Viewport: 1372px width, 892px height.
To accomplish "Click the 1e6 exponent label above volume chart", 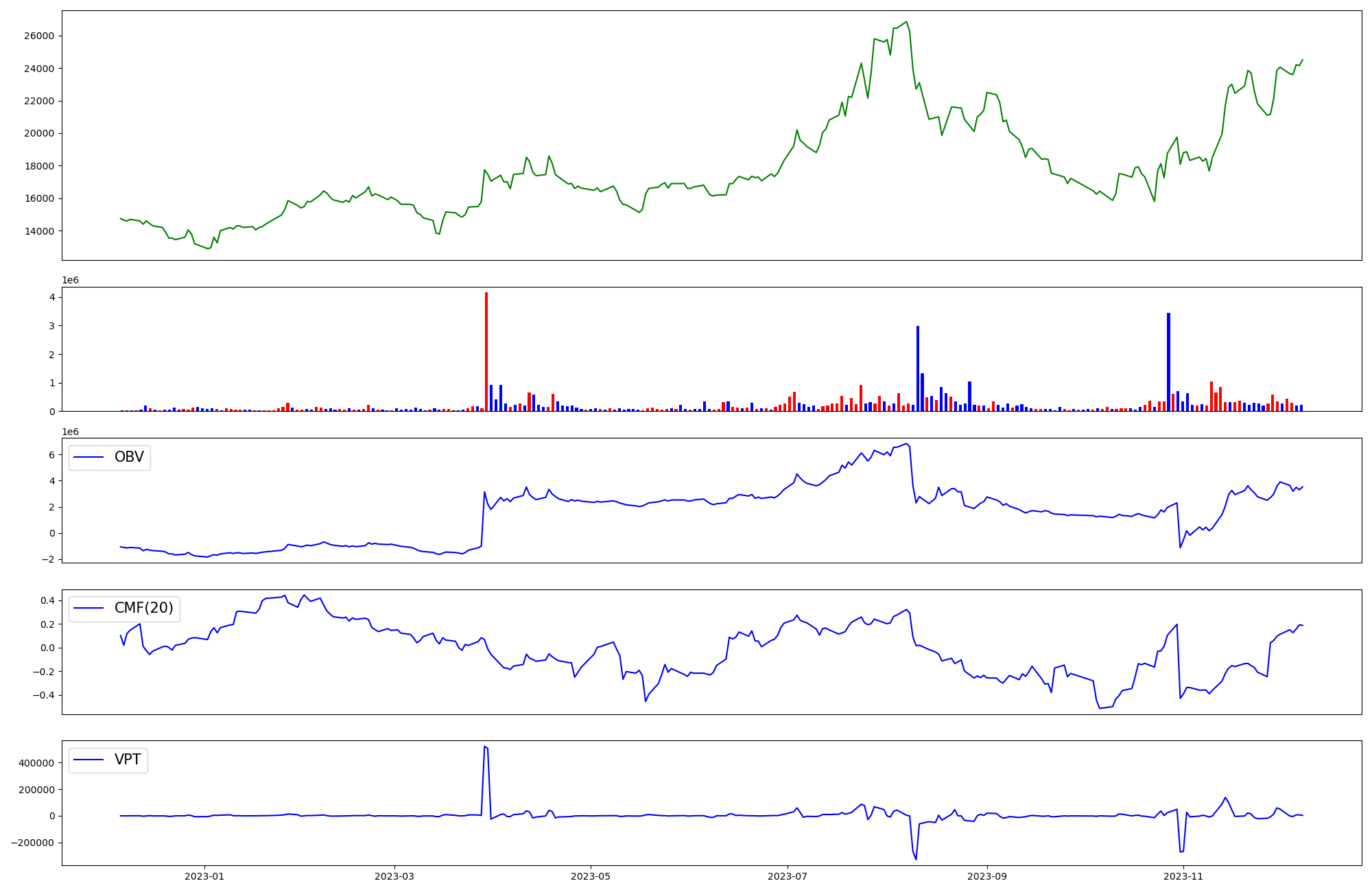I will [71, 280].
